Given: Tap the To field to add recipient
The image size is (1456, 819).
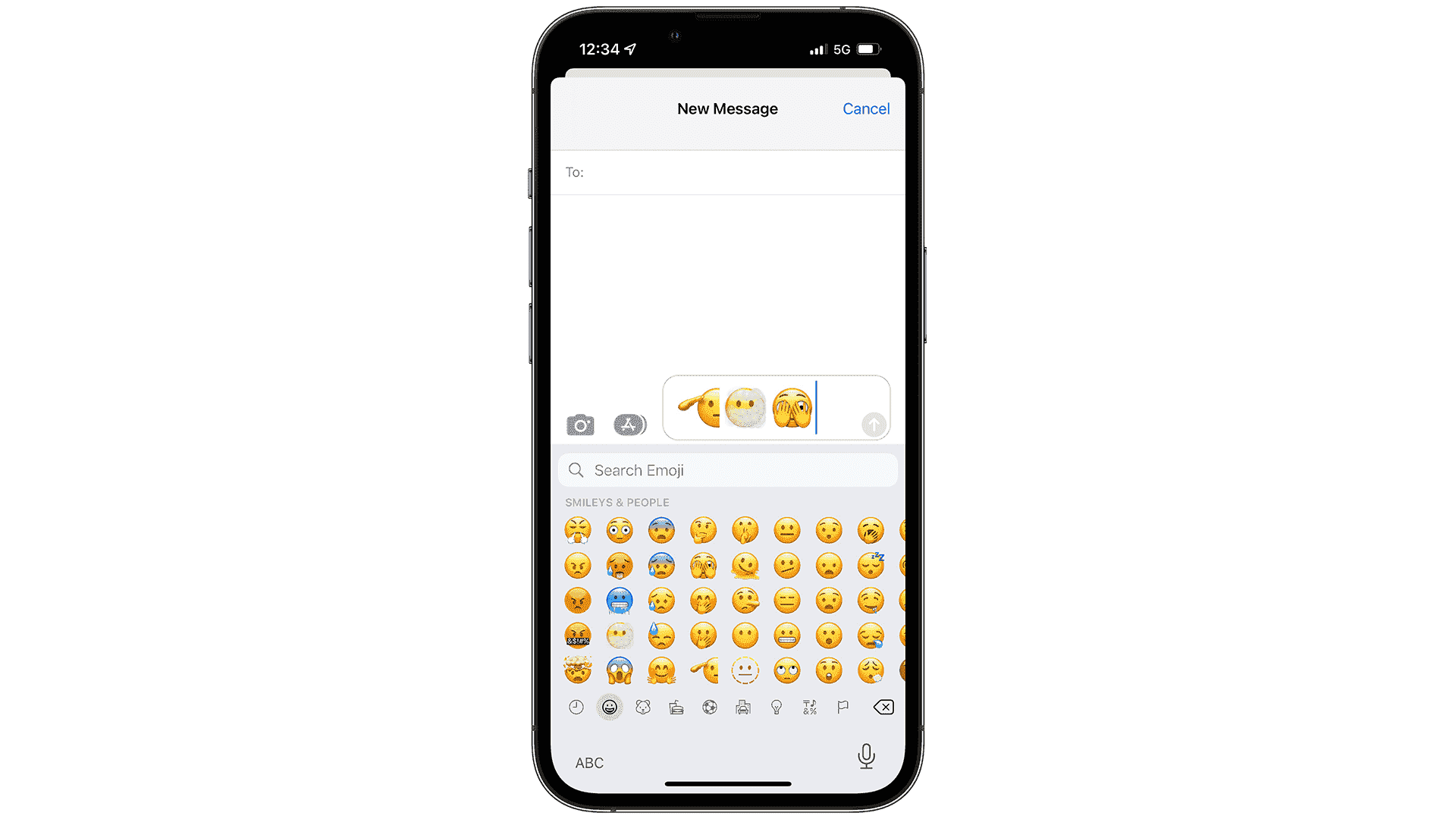Looking at the screenshot, I should pyautogui.click(x=728, y=172).
